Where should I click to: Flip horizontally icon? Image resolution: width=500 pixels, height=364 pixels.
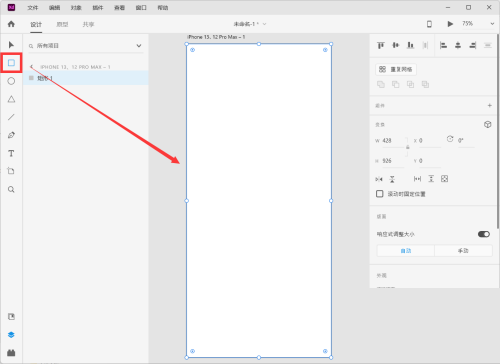379,179
